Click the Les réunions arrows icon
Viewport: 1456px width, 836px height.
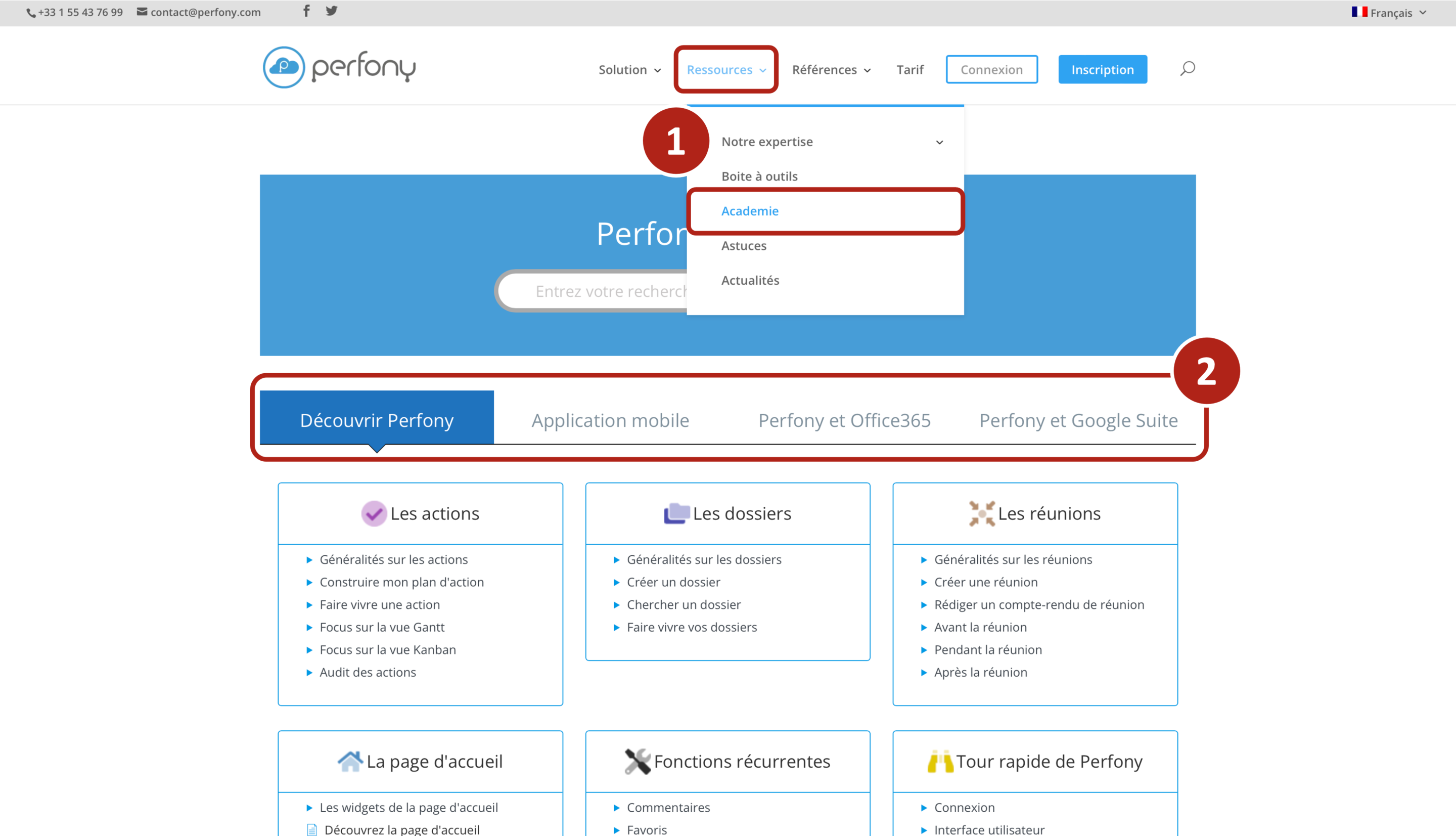click(x=982, y=513)
